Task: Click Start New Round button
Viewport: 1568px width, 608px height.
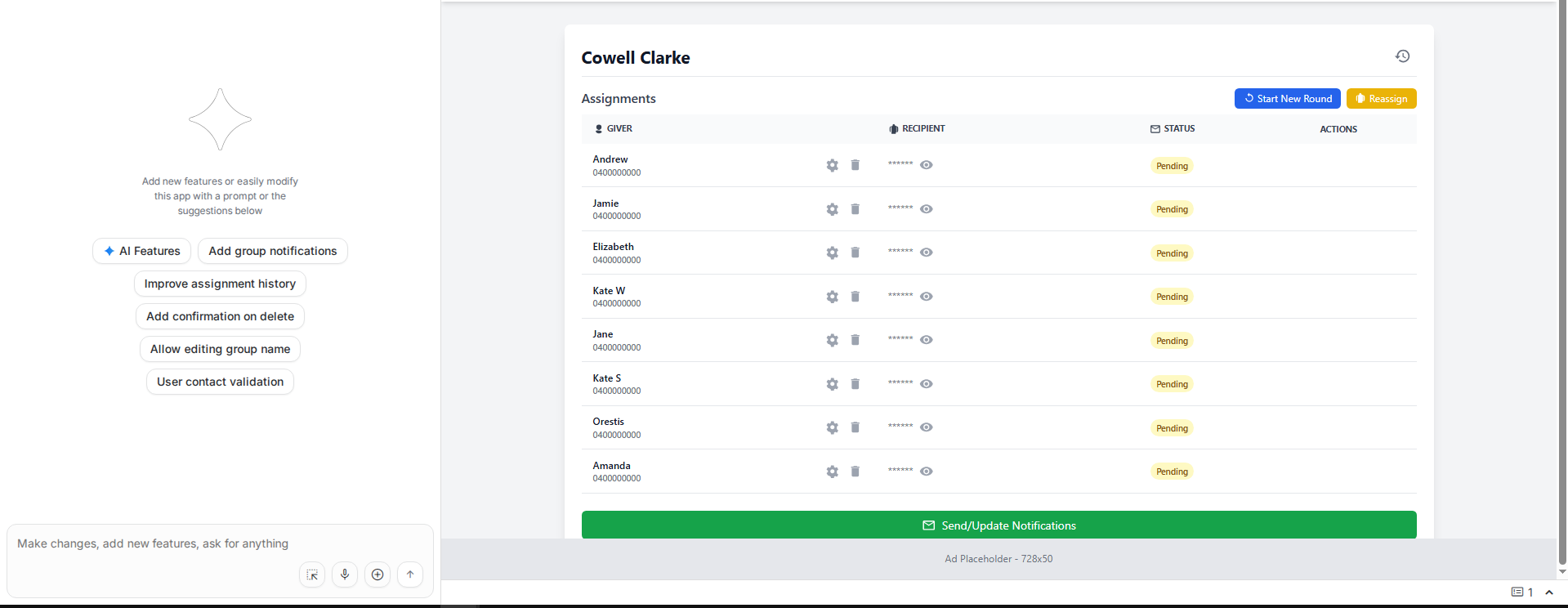Action: click(1287, 99)
